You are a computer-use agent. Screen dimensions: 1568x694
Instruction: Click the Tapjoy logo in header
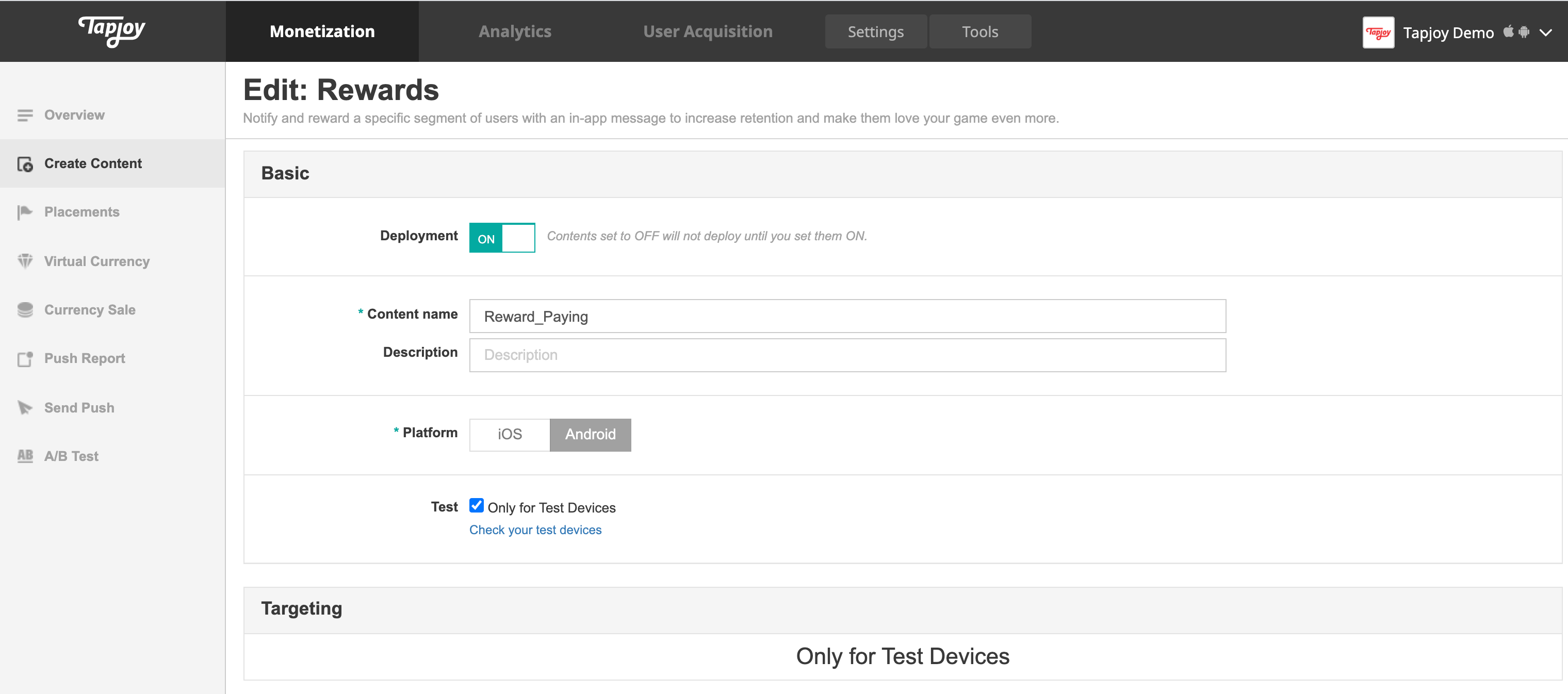[112, 30]
